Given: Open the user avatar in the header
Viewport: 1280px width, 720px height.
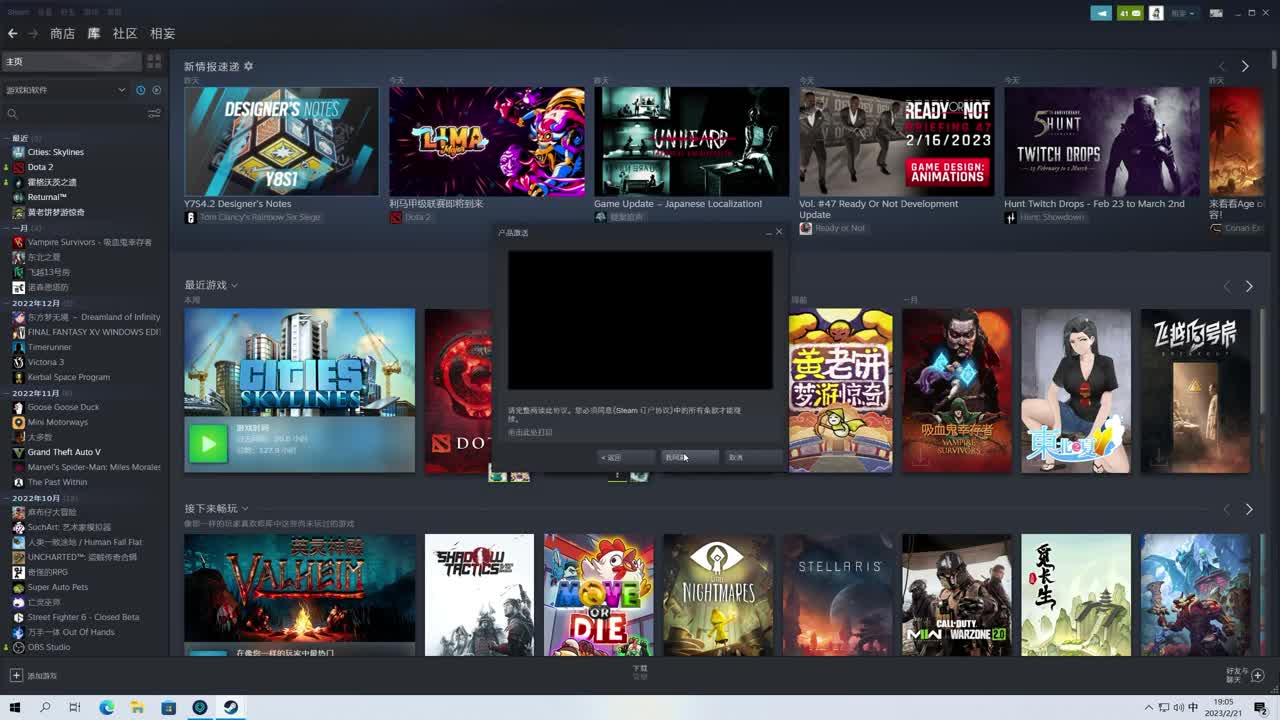Looking at the screenshot, I should (1156, 13).
